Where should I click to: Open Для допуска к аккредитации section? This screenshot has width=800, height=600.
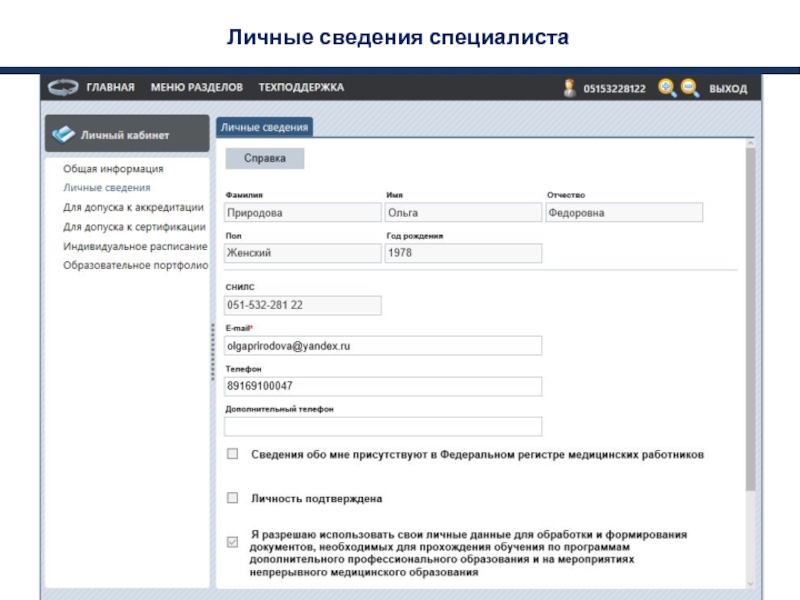coord(133,207)
